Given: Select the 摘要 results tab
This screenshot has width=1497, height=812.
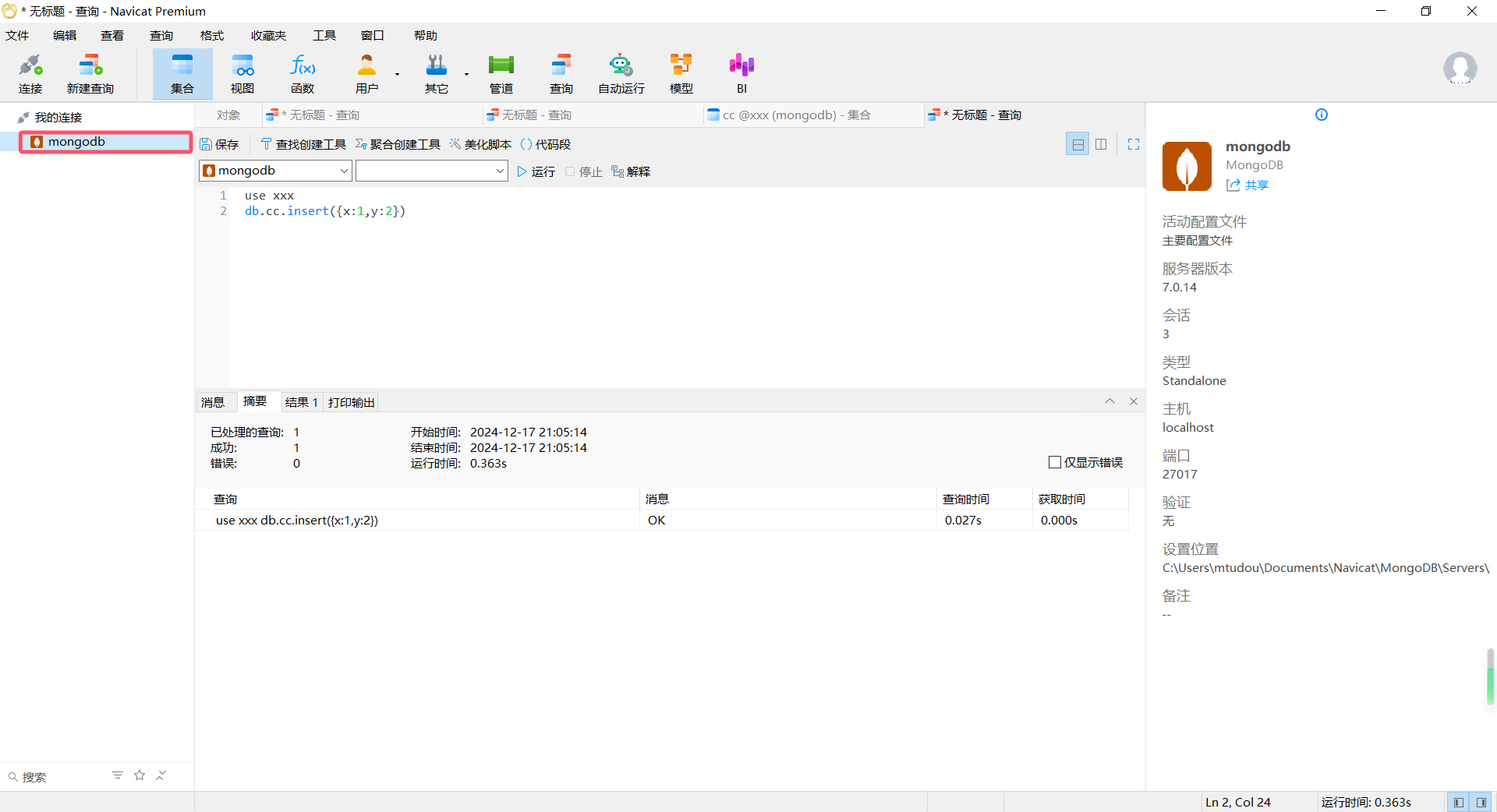Looking at the screenshot, I should coord(255,401).
